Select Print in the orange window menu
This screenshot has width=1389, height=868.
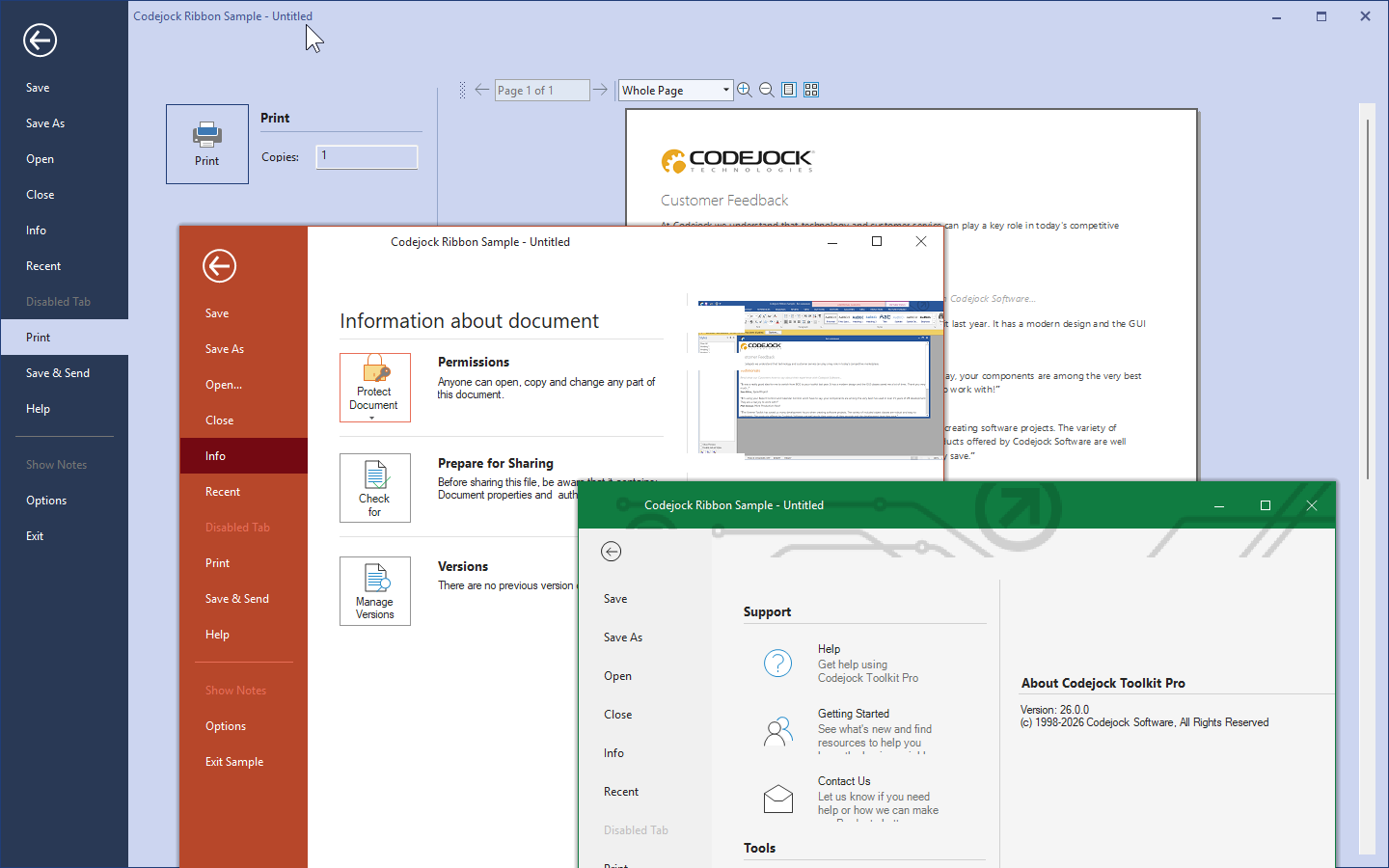[243, 563]
